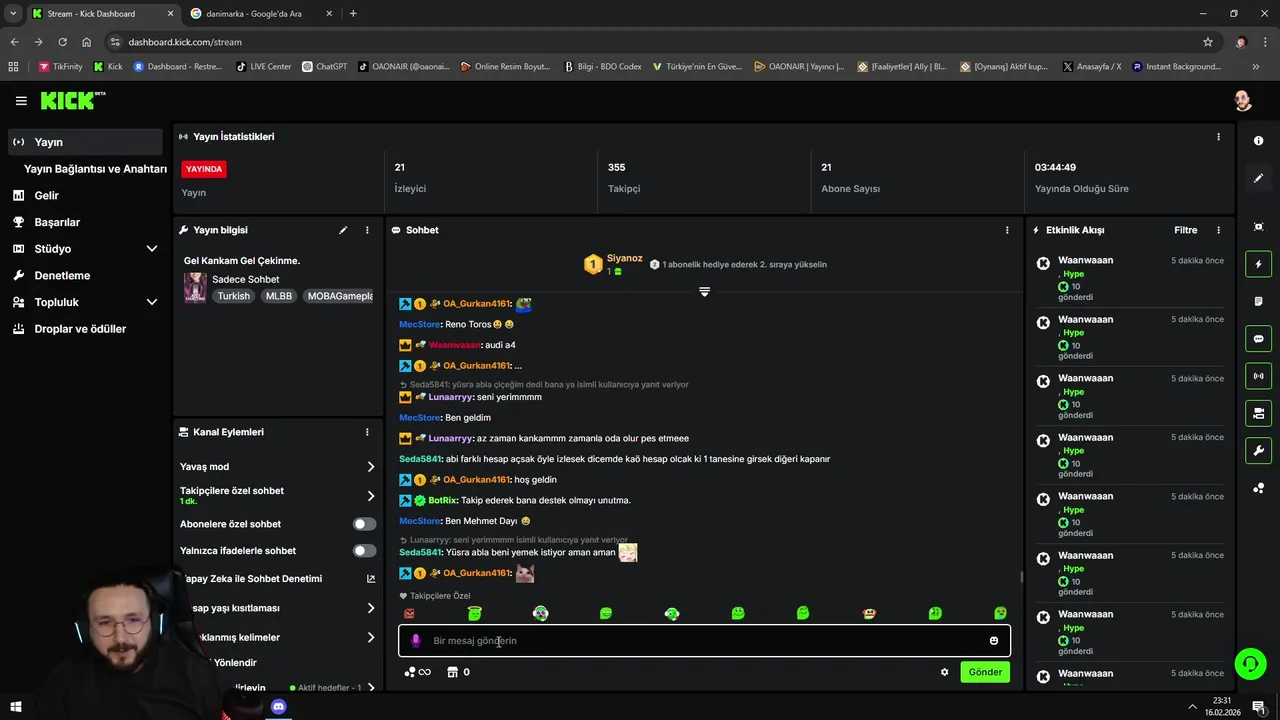
Task: Open Chrome tab search dropdown
Action: [x=13, y=14]
